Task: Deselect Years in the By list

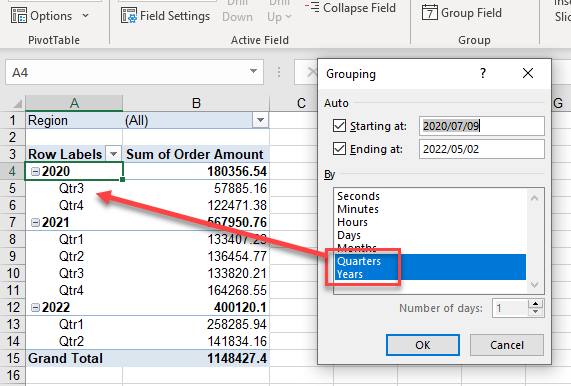Action: point(430,274)
